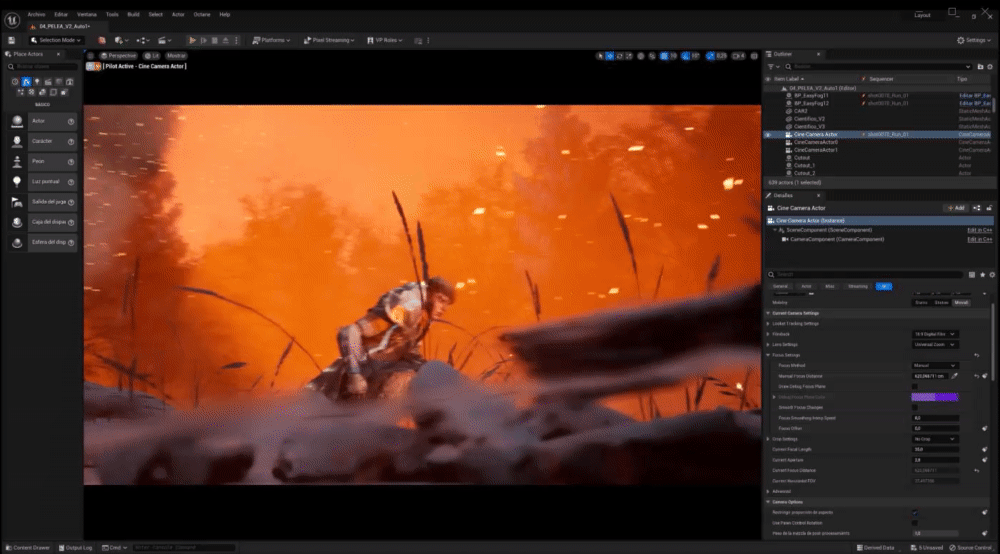
Task: Save the current level with disk icon
Action: coord(11,40)
